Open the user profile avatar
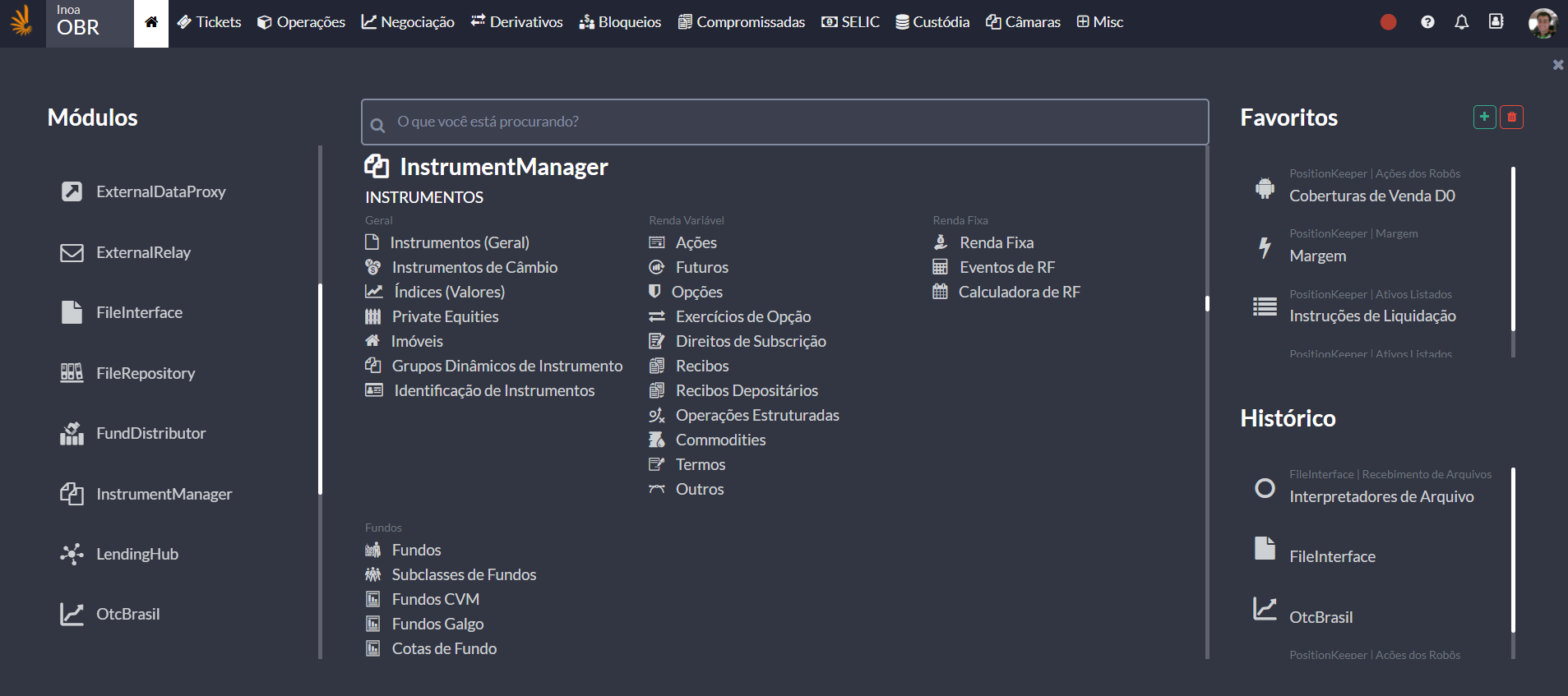The image size is (1568, 696). [1542, 23]
